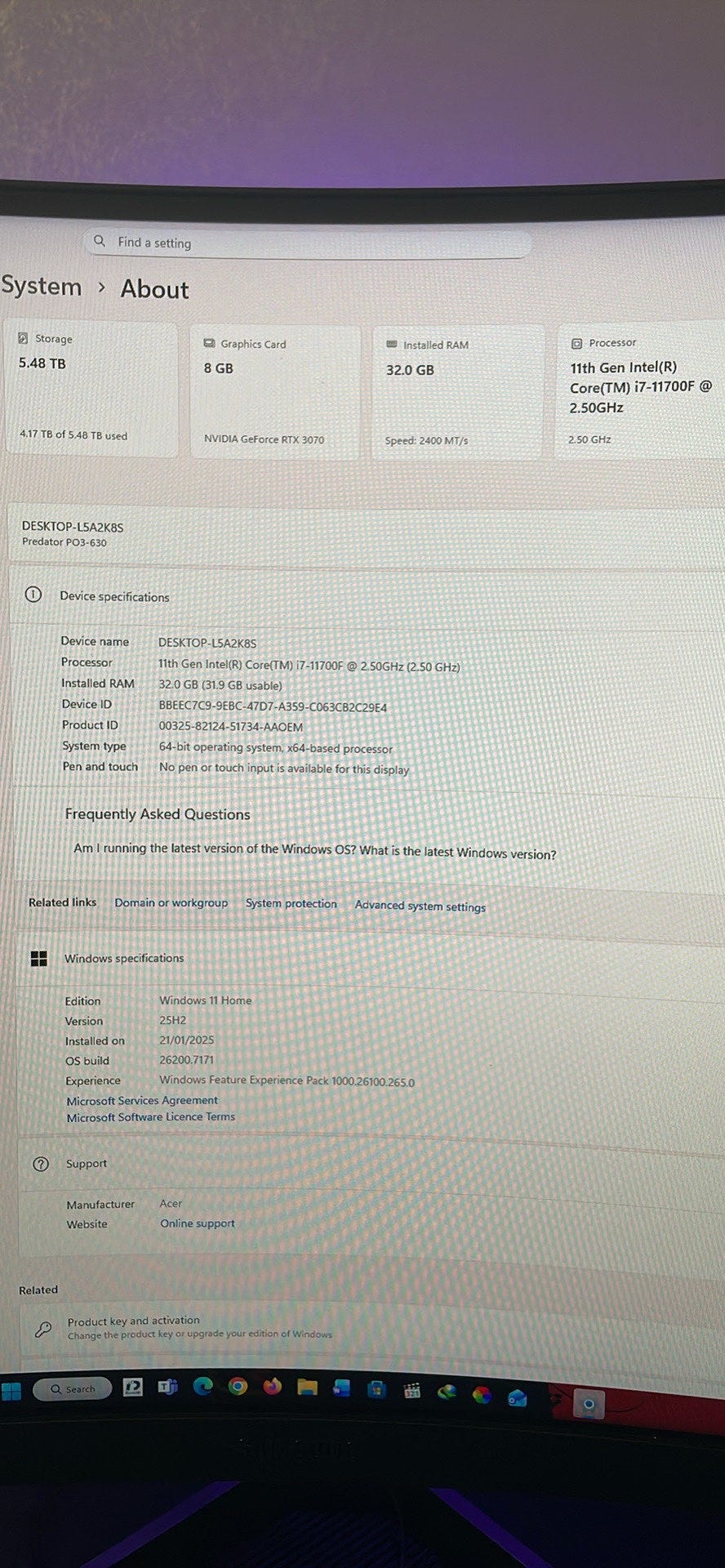
Task: Open the black-and-white app icon beside Search
Action: pos(132,1387)
